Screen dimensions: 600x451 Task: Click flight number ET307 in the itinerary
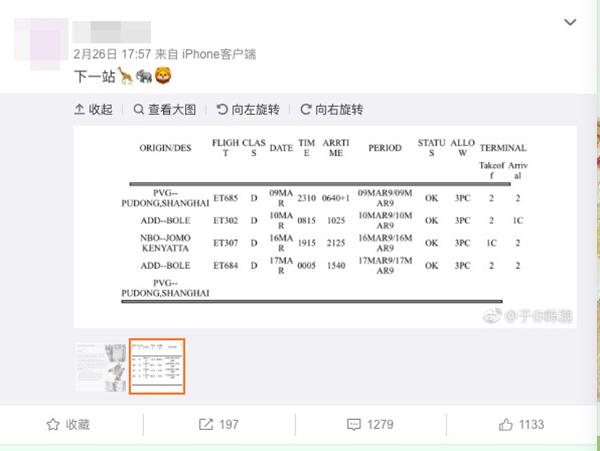(x=225, y=243)
